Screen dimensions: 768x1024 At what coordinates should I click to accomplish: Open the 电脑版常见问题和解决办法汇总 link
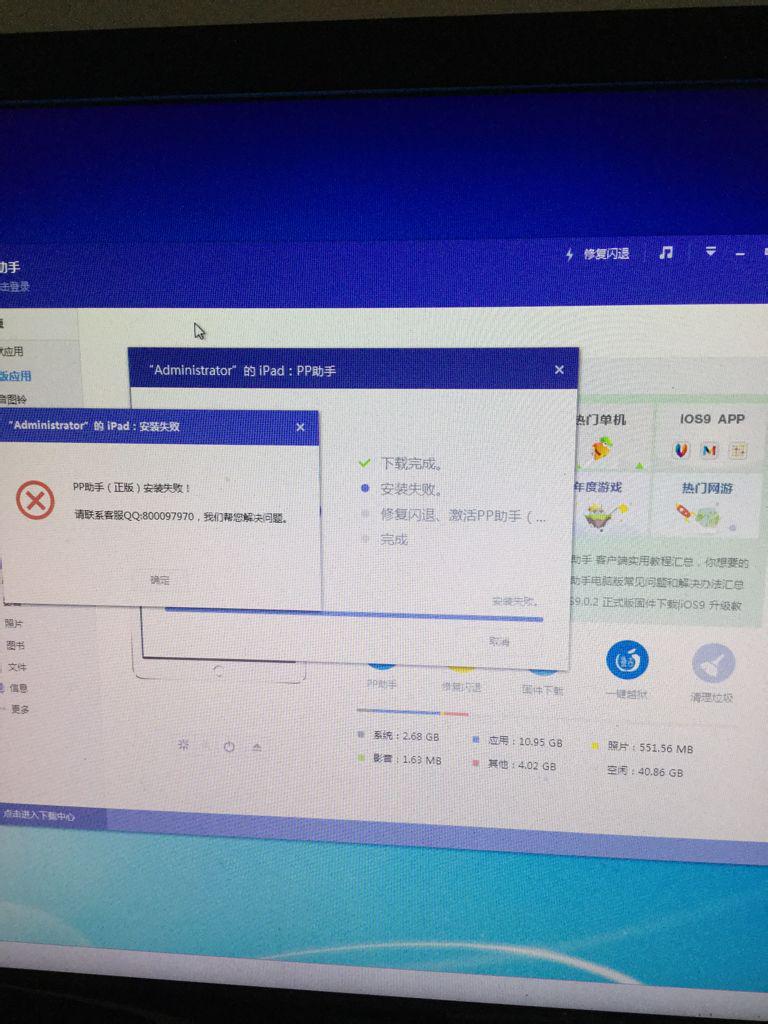[656, 583]
